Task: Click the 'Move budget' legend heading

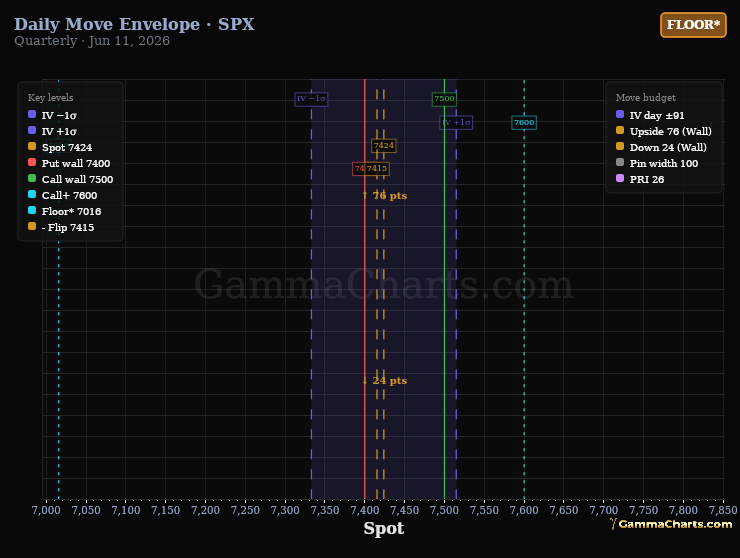Action: point(646,97)
